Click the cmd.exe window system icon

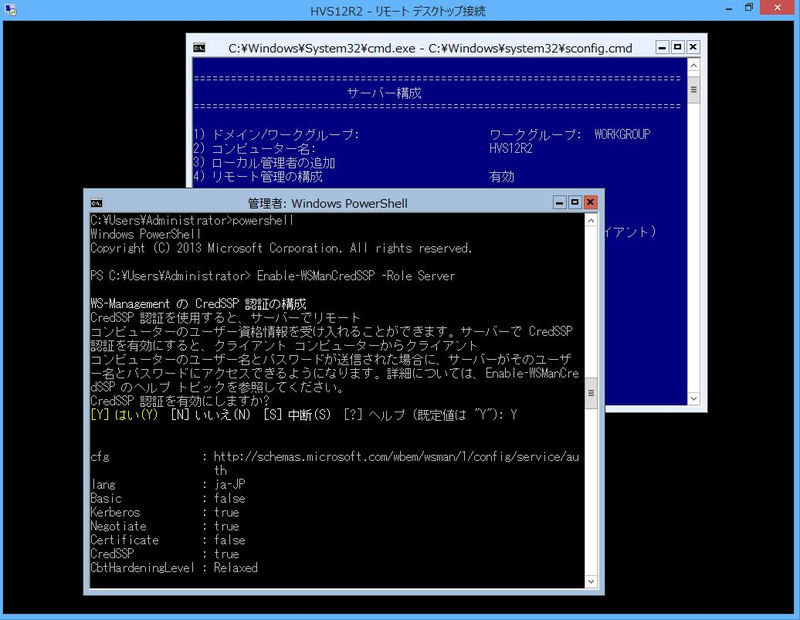[x=199, y=48]
